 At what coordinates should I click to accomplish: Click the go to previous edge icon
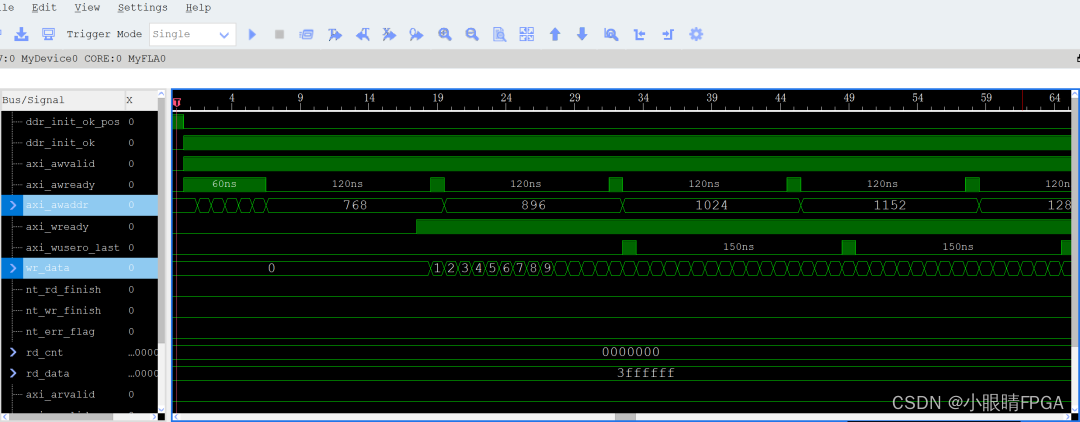(x=640, y=34)
